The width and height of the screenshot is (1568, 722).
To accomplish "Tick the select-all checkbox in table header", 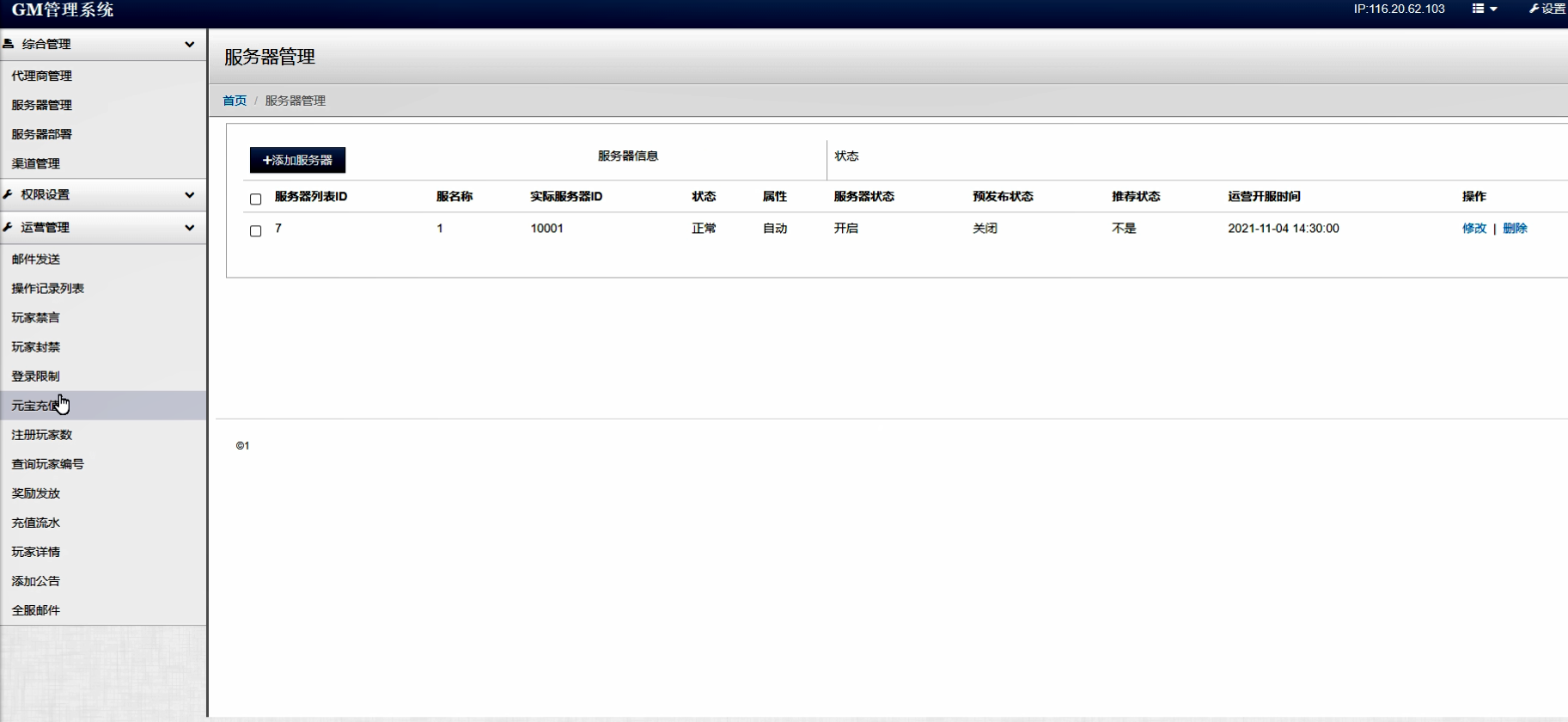I will [x=255, y=199].
